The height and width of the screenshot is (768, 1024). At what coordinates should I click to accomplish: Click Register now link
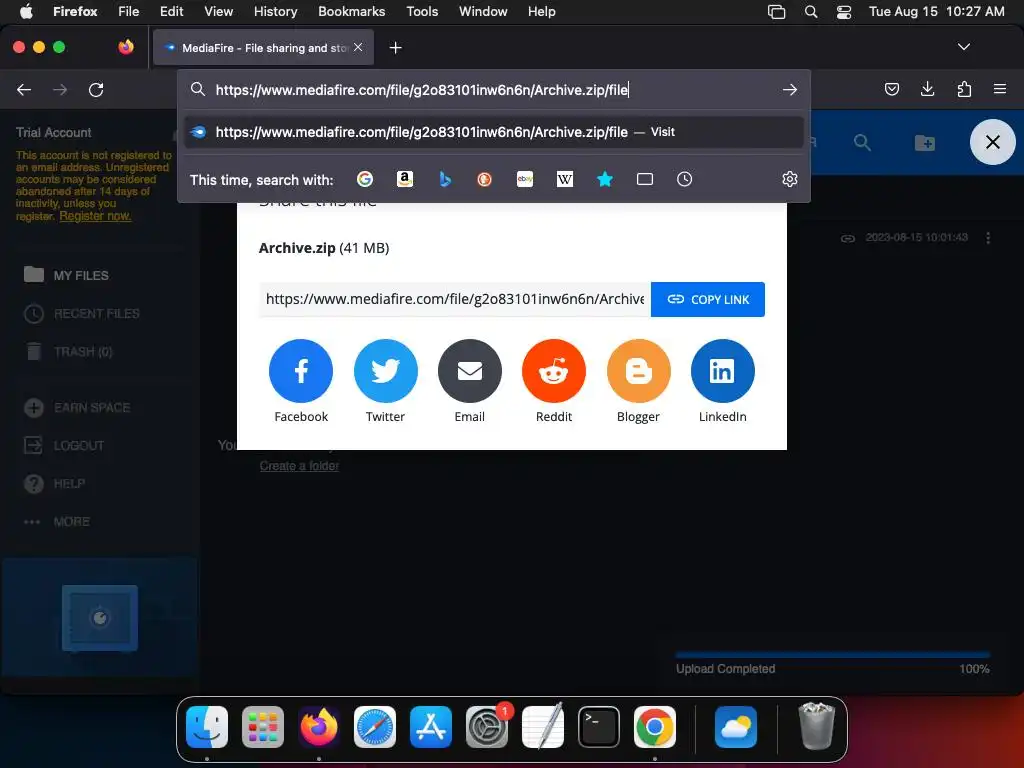tap(95, 216)
